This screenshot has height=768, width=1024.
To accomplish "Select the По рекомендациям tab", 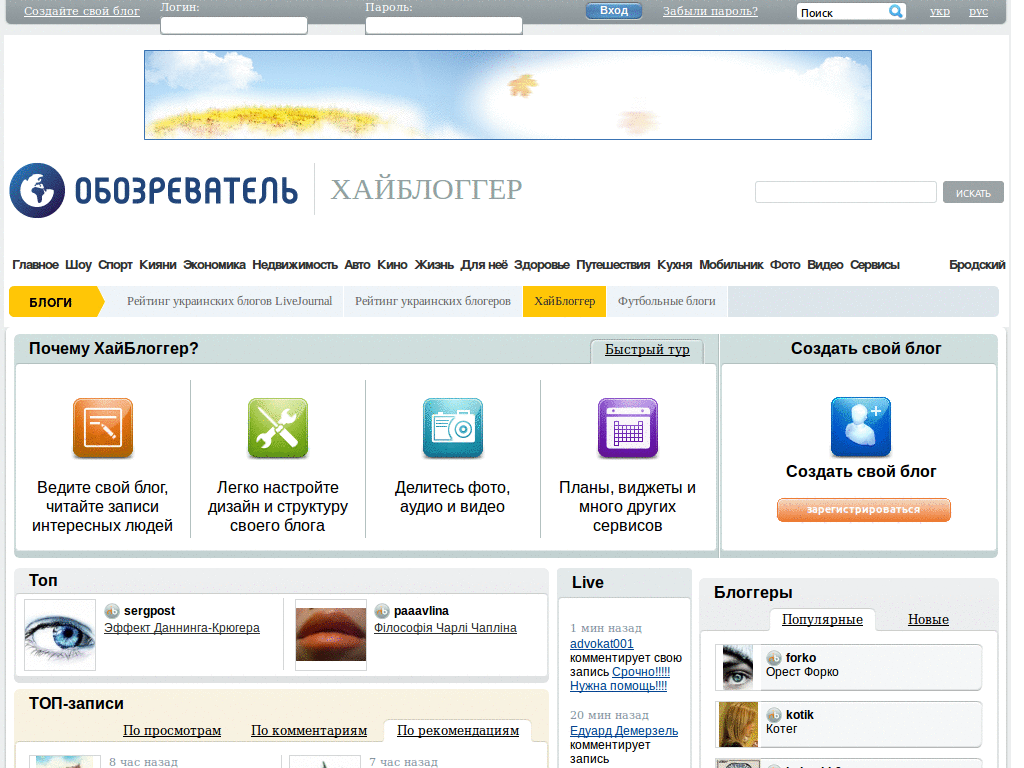I will point(458,730).
